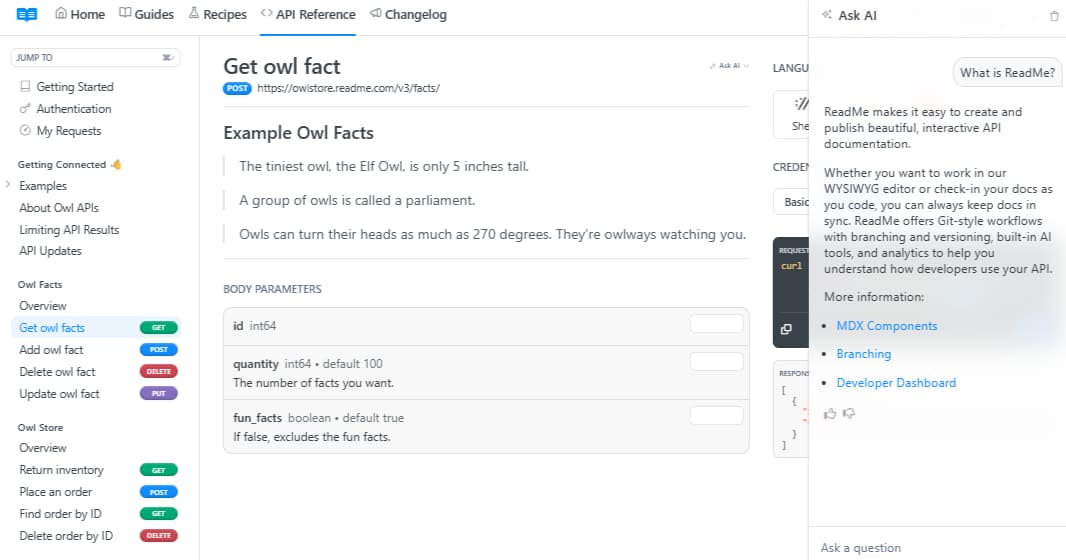Click the Getting Started page icon

coord(25,87)
